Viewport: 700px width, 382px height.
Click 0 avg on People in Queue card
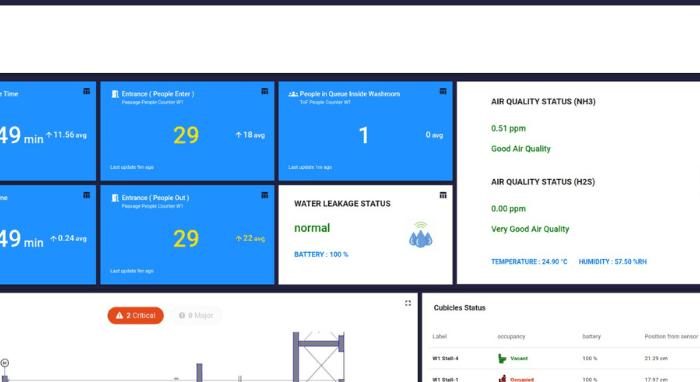coord(434,135)
